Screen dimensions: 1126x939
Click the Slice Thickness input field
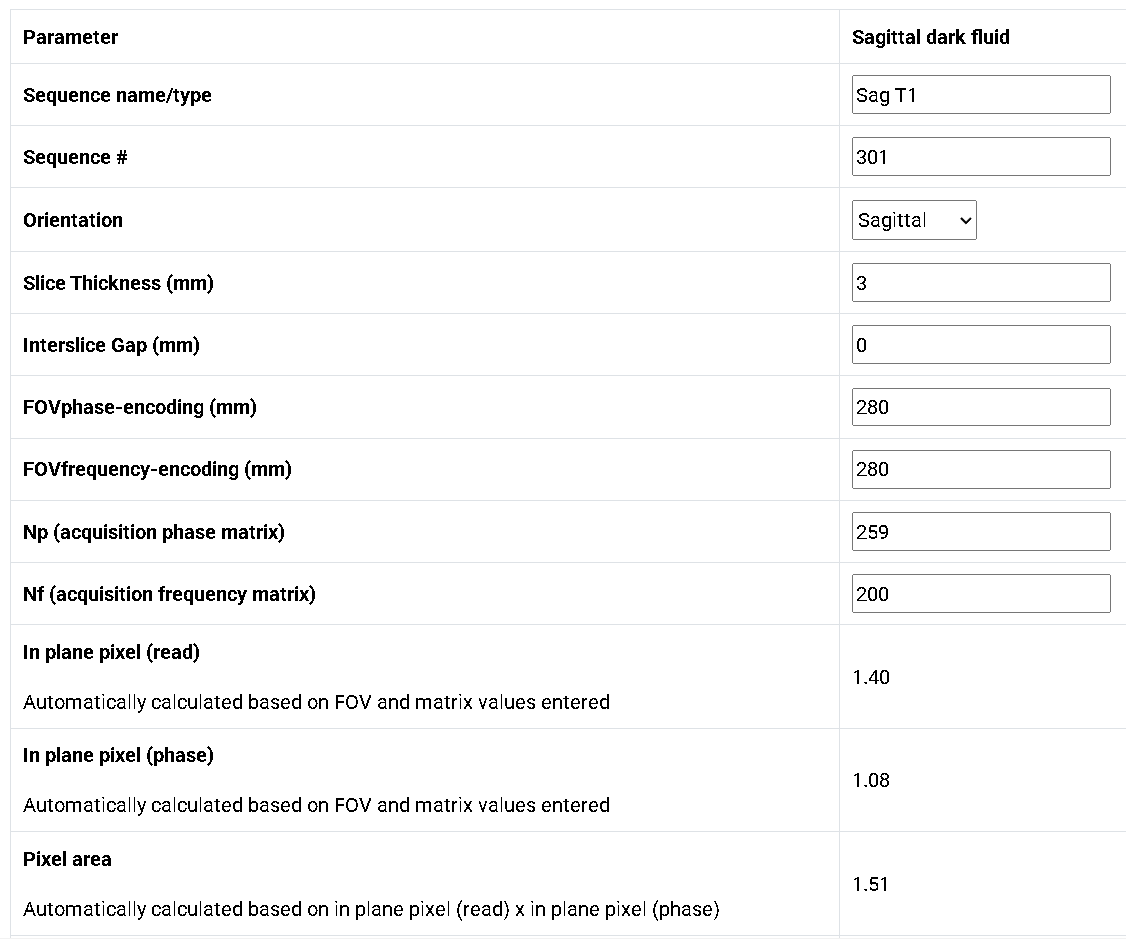pos(981,282)
